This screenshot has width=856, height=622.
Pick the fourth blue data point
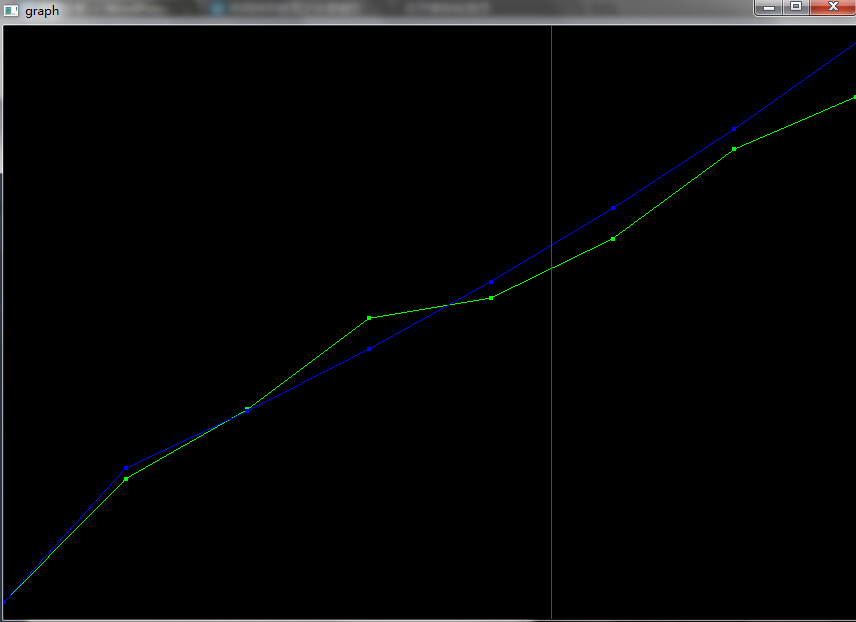pyautogui.click(x=370, y=349)
